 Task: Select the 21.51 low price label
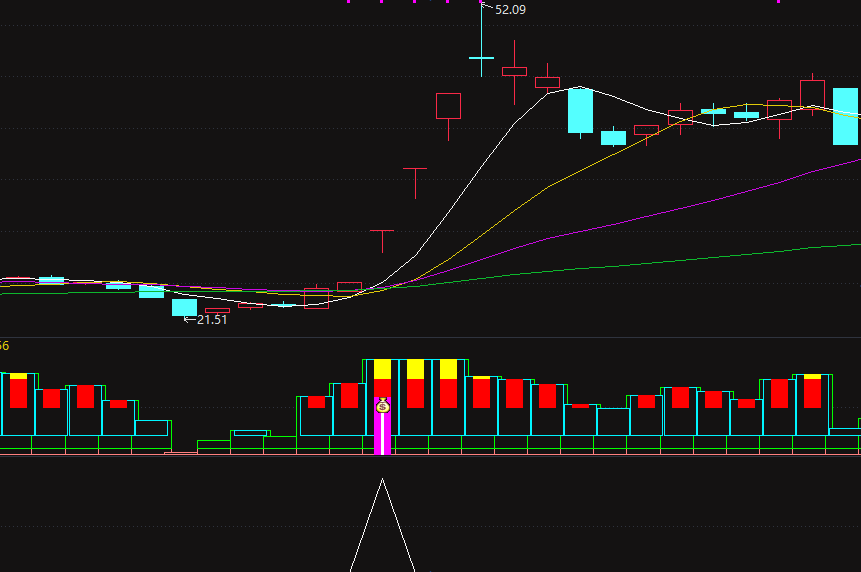point(212,319)
